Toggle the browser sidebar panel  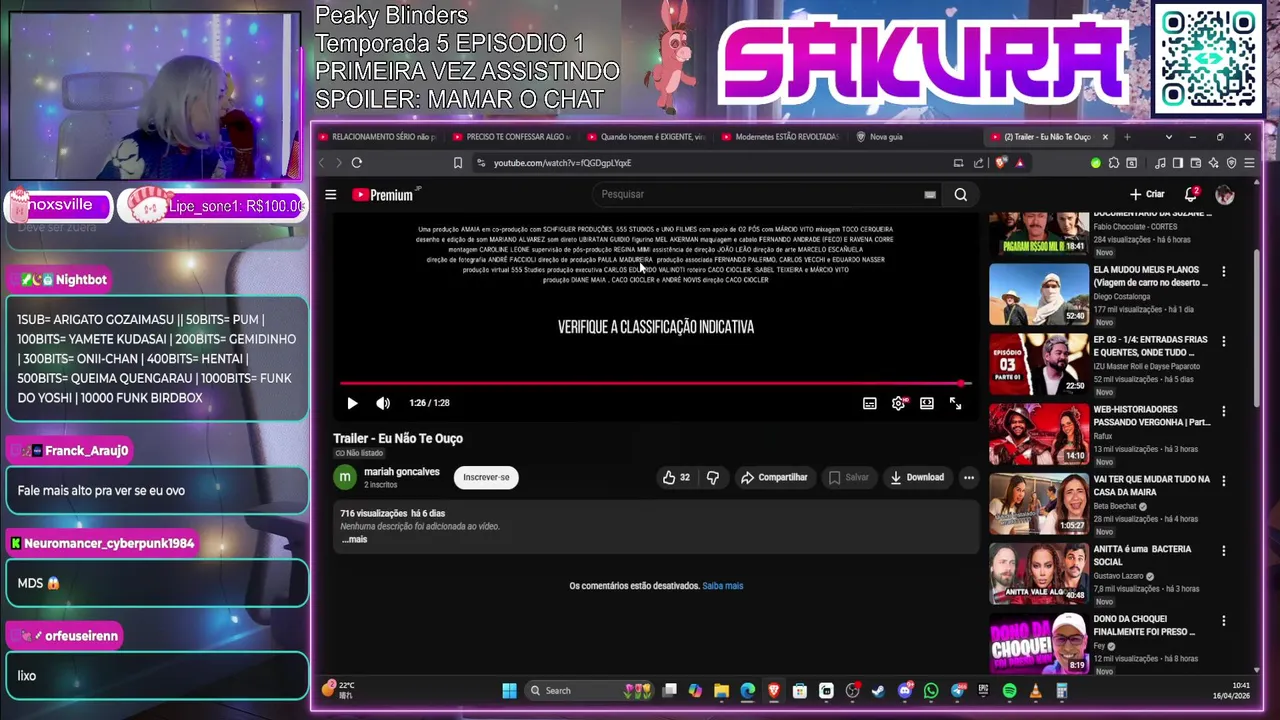point(1178,163)
